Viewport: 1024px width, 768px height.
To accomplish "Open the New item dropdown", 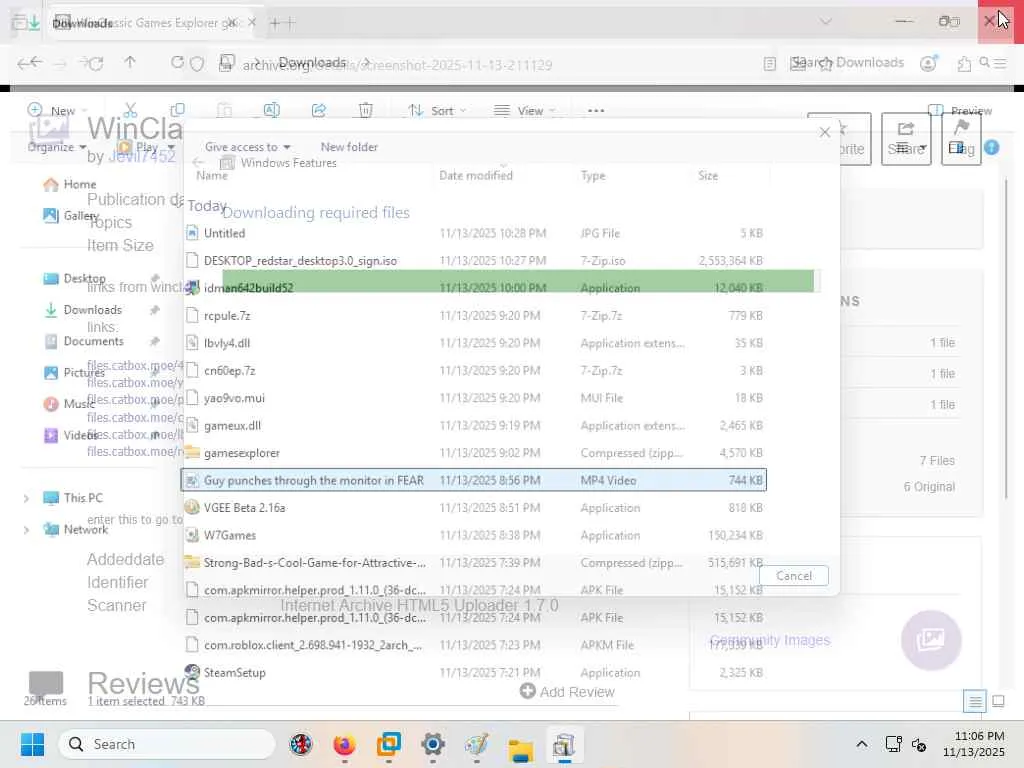I will coord(57,110).
